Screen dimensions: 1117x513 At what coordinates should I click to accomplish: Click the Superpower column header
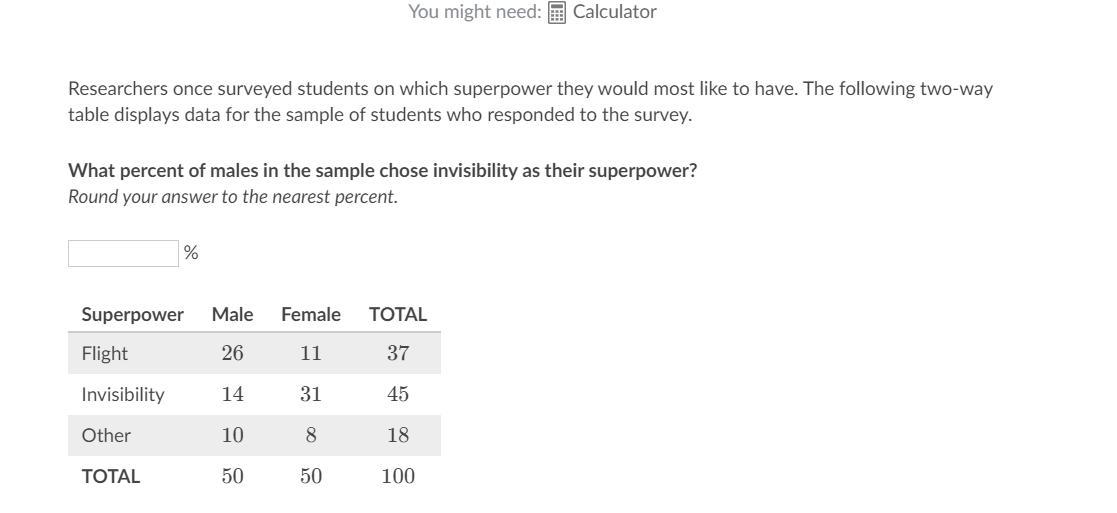pyautogui.click(x=132, y=314)
